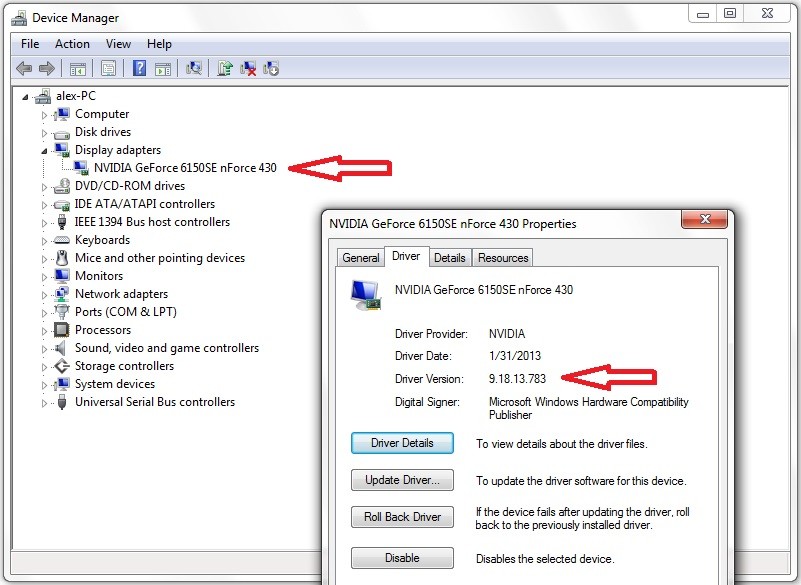Expand the Keyboards category

(44, 241)
